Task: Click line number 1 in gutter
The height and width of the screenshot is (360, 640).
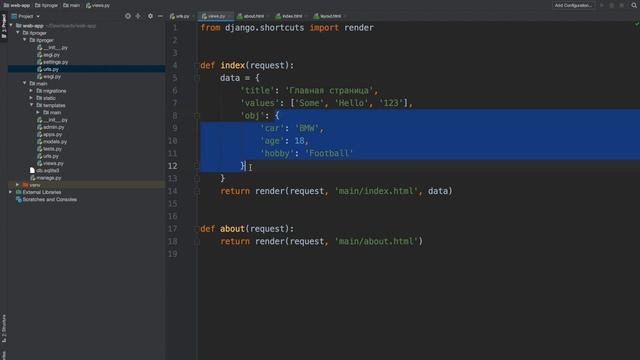Action: [x=175, y=28]
